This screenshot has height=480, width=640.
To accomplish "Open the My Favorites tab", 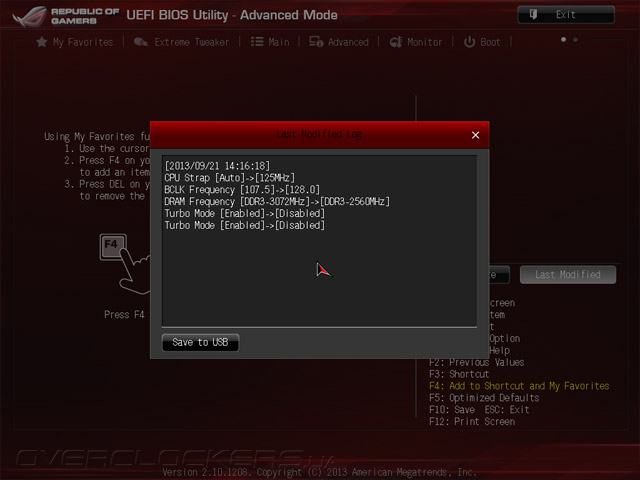I will (75, 42).
